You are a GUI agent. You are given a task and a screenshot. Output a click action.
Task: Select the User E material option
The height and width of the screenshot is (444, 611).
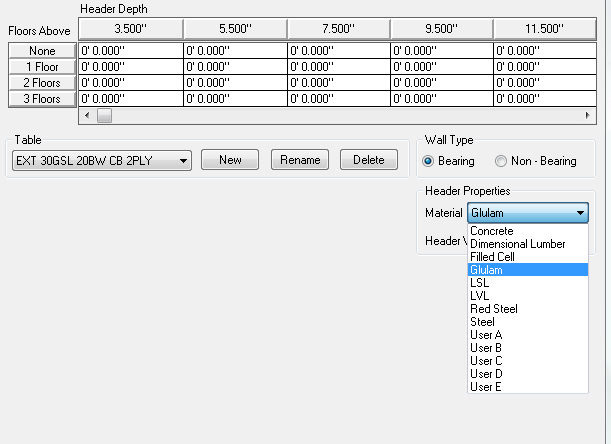point(486,387)
